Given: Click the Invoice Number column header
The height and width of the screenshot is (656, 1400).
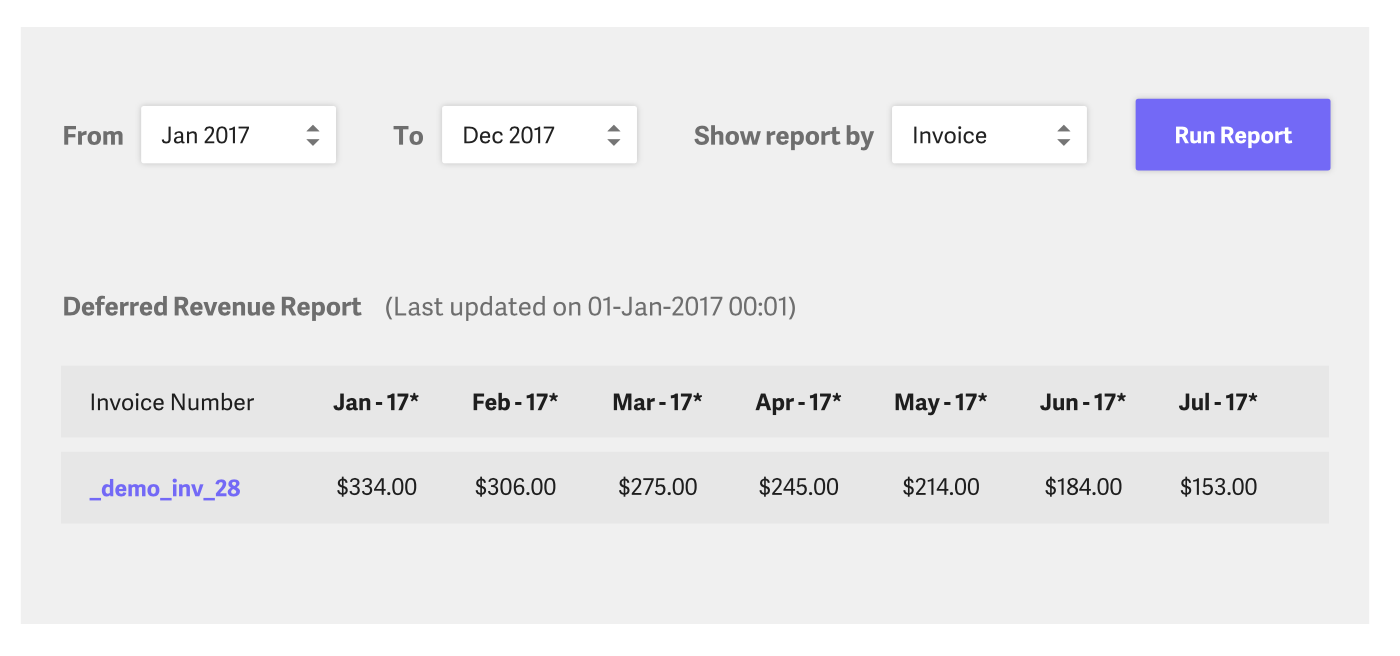Looking at the screenshot, I should pos(172,402).
